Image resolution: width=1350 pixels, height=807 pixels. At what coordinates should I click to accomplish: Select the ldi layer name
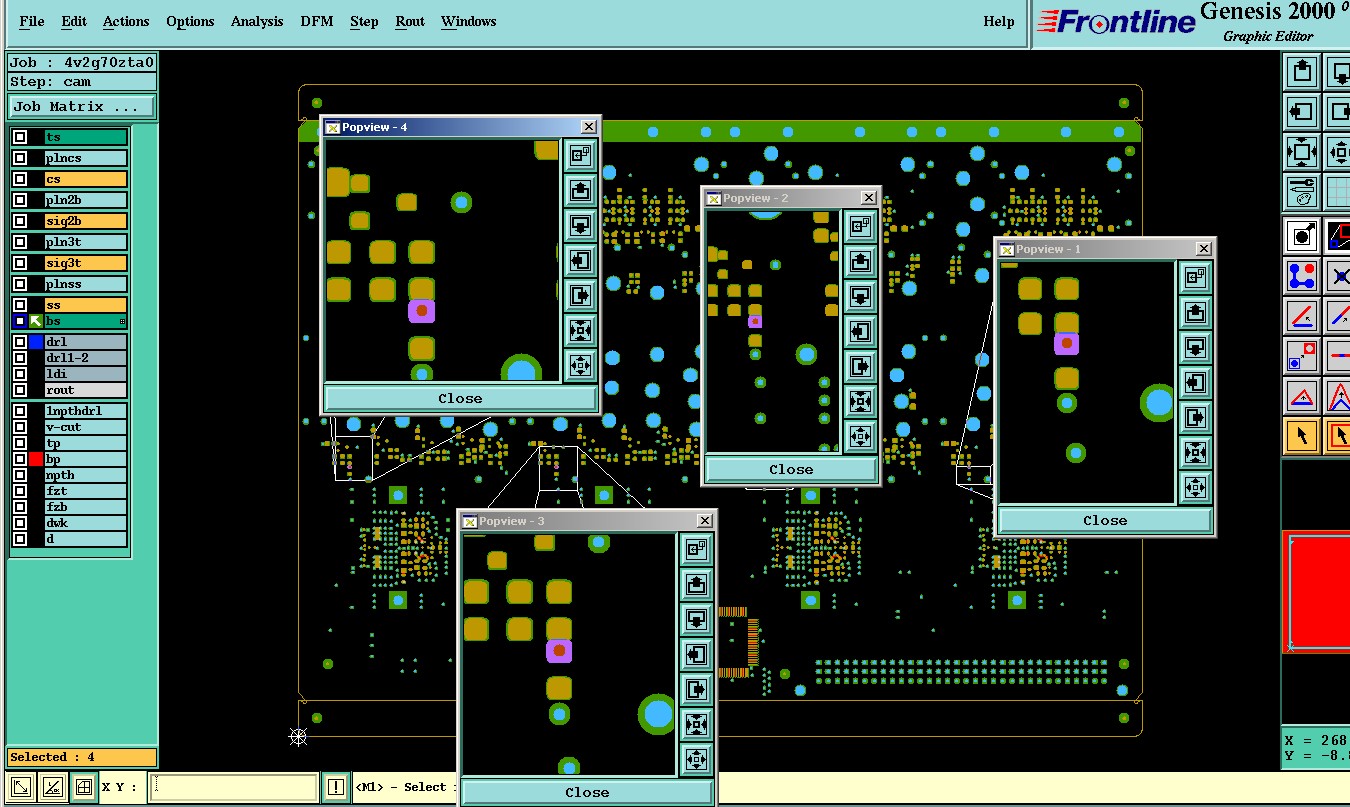[x=86, y=374]
